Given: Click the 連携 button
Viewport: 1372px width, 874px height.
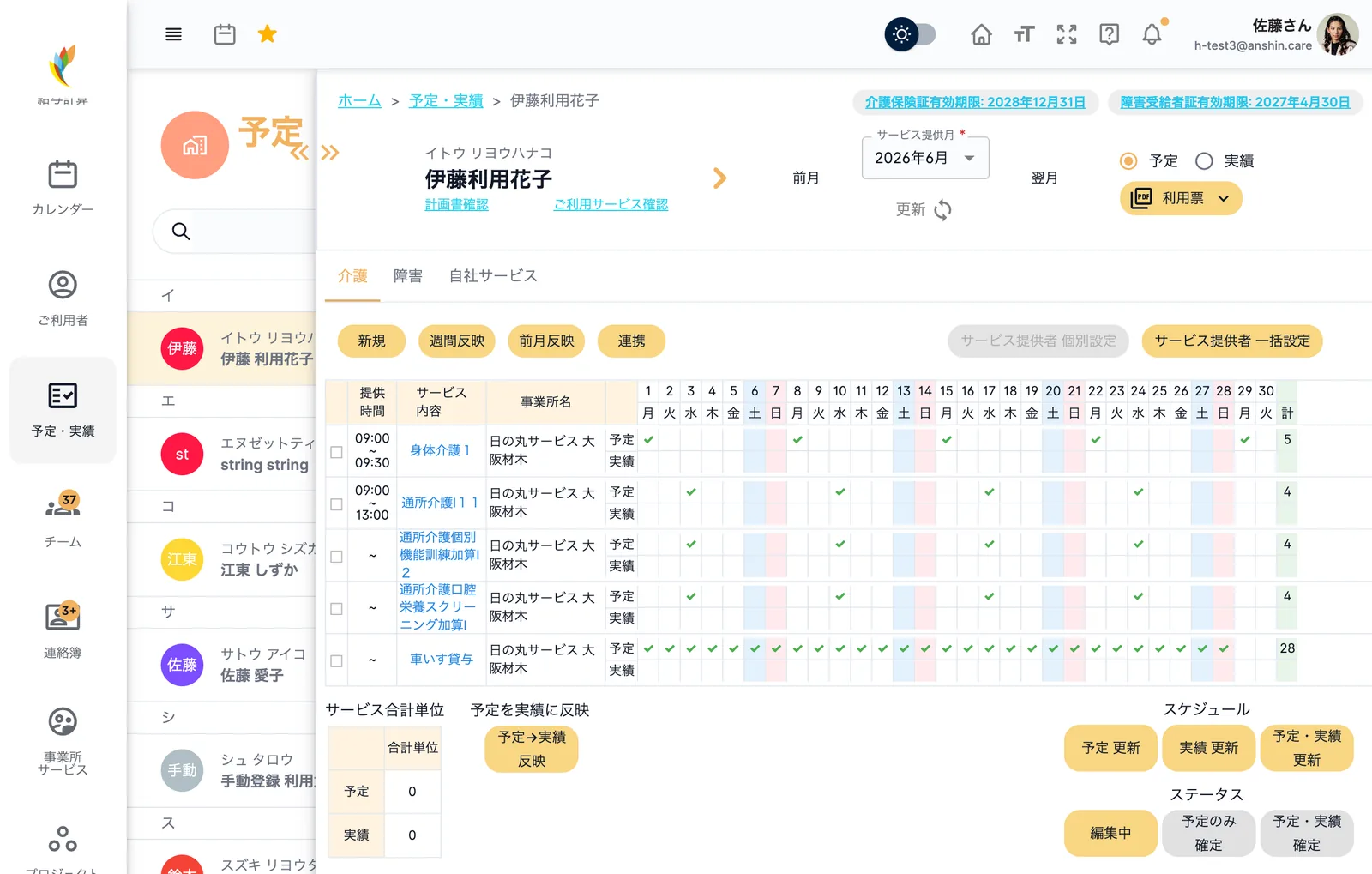Looking at the screenshot, I should tap(631, 341).
